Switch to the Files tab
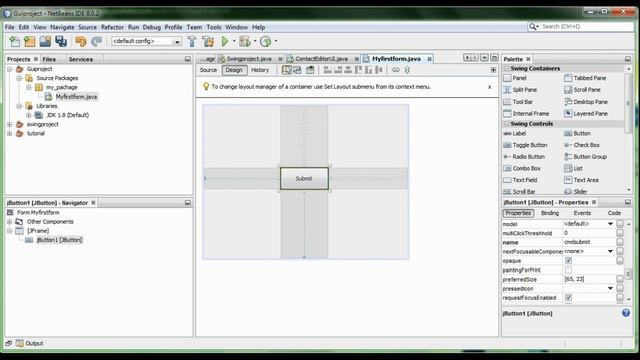This screenshot has height=360, width=640. [x=49, y=59]
